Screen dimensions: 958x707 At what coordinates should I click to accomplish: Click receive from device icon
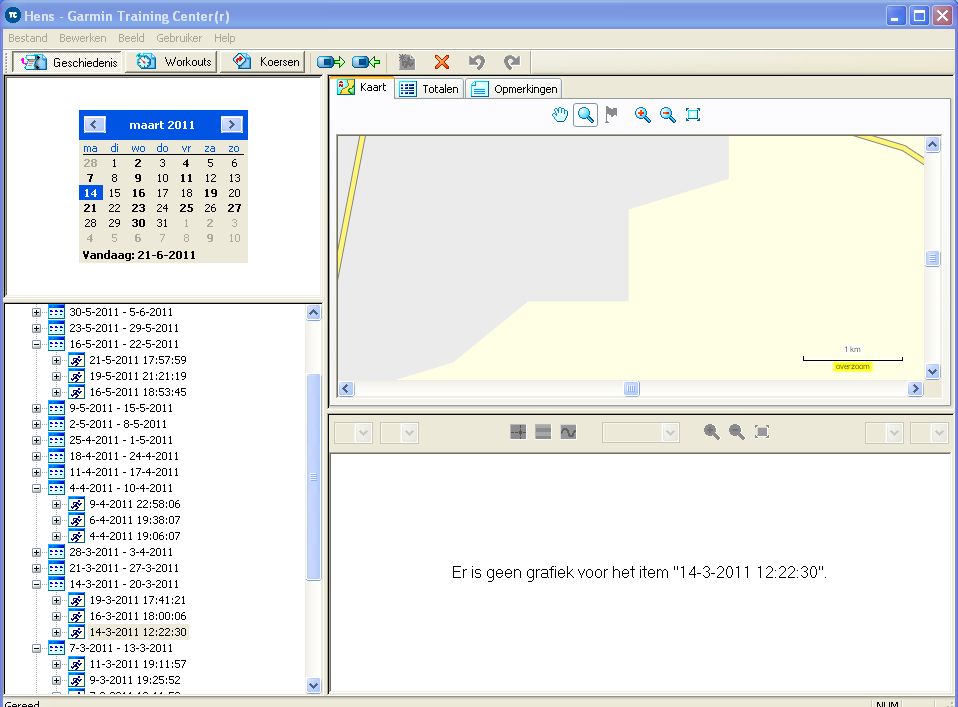coord(366,62)
